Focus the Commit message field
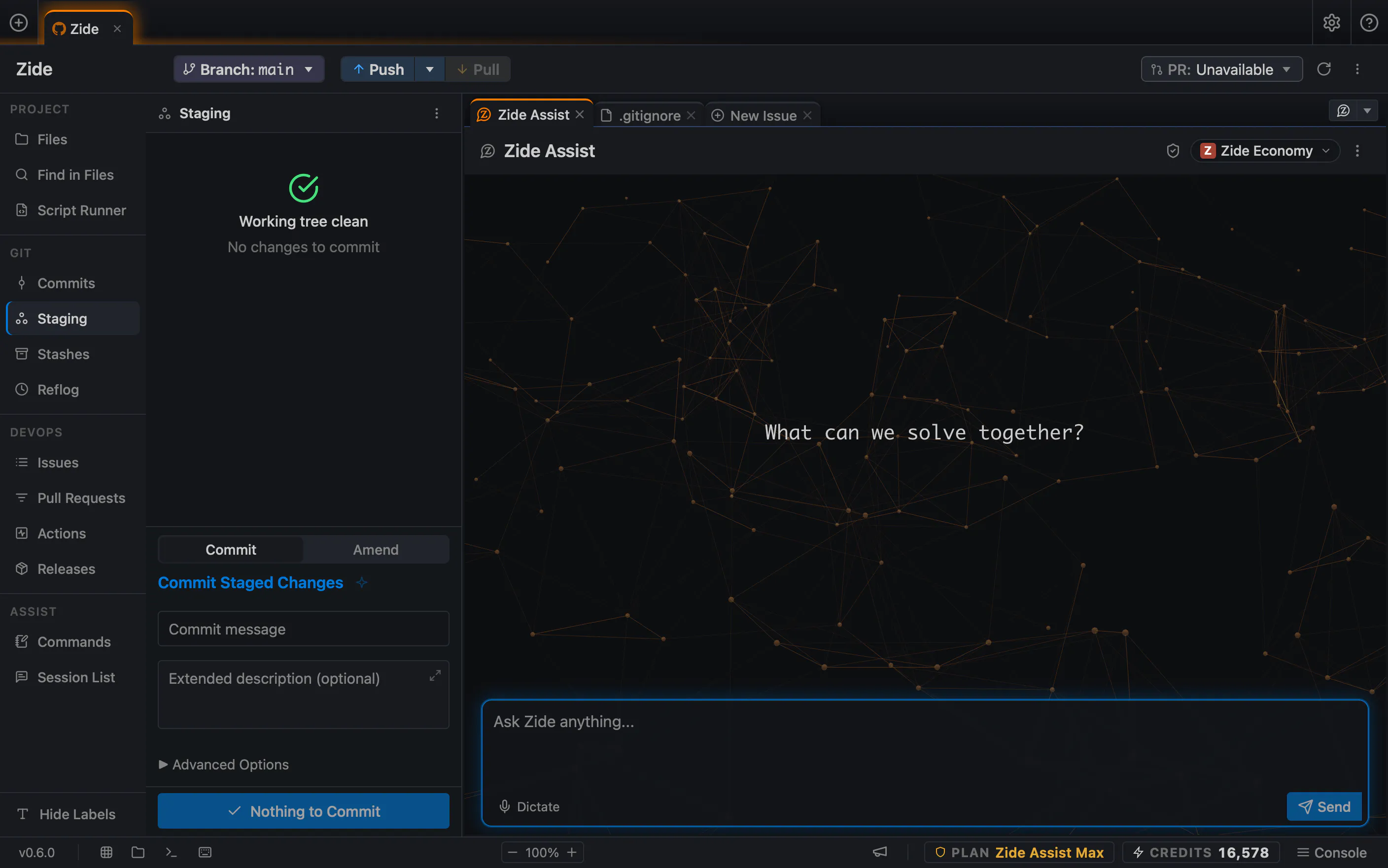 click(x=303, y=629)
